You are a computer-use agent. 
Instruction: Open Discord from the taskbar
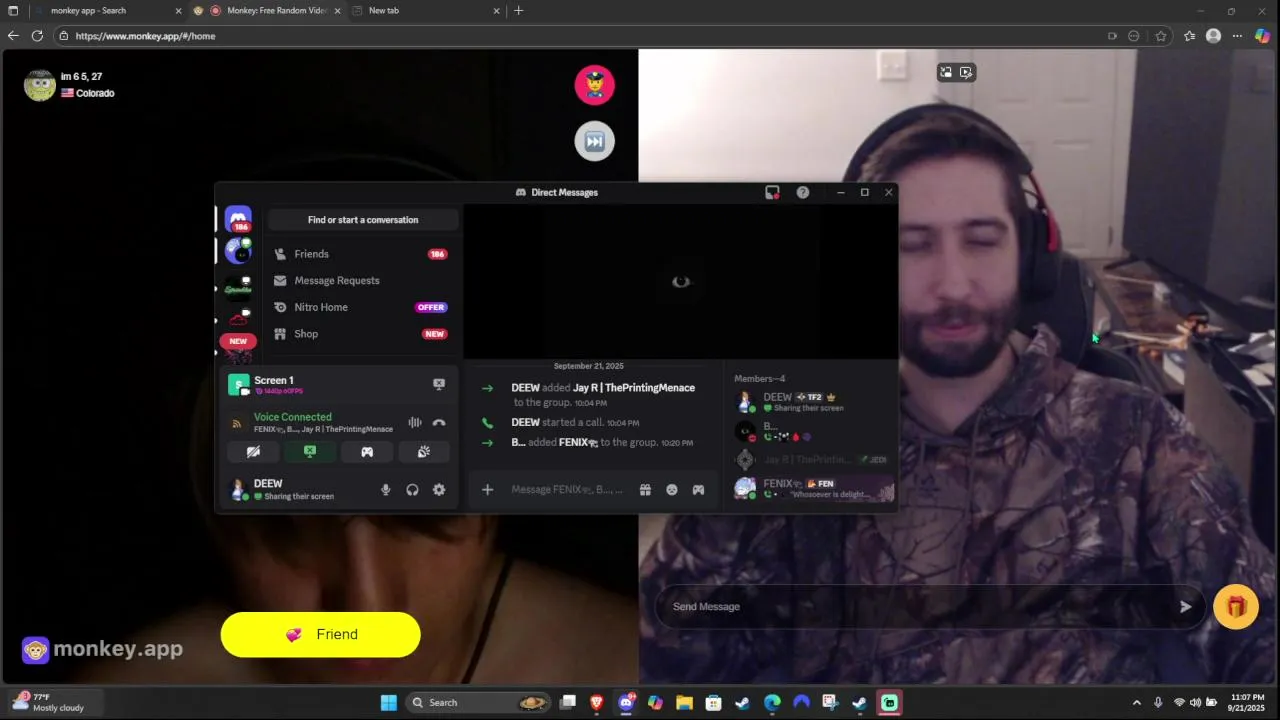point(626,702)
